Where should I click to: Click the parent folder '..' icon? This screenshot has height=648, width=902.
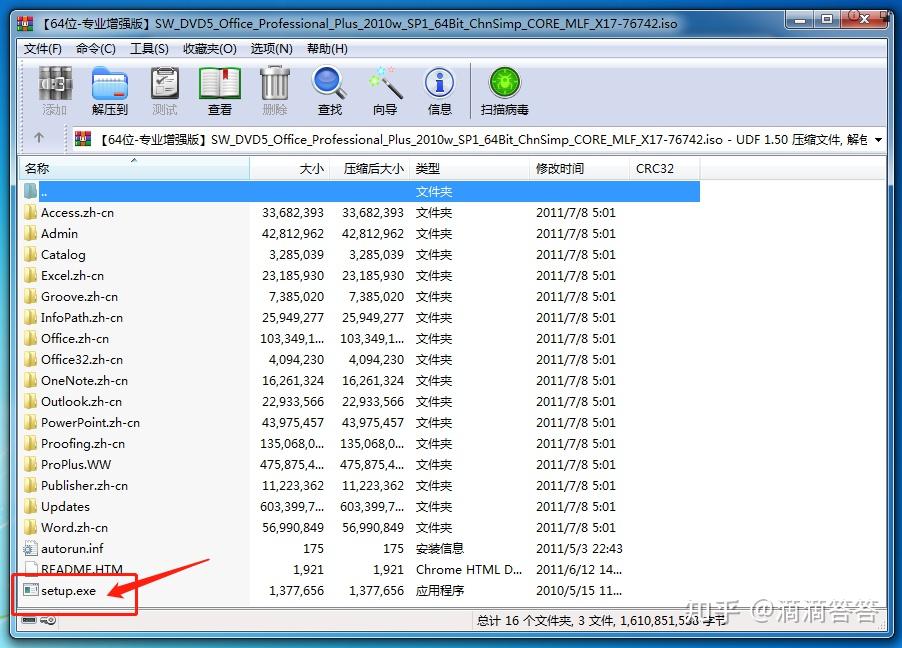pos(30,190)
